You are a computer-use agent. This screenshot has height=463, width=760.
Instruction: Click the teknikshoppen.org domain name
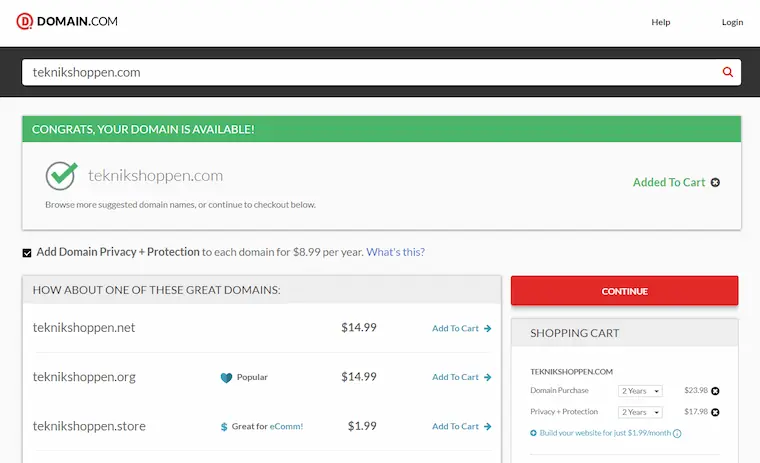(84, 377)
